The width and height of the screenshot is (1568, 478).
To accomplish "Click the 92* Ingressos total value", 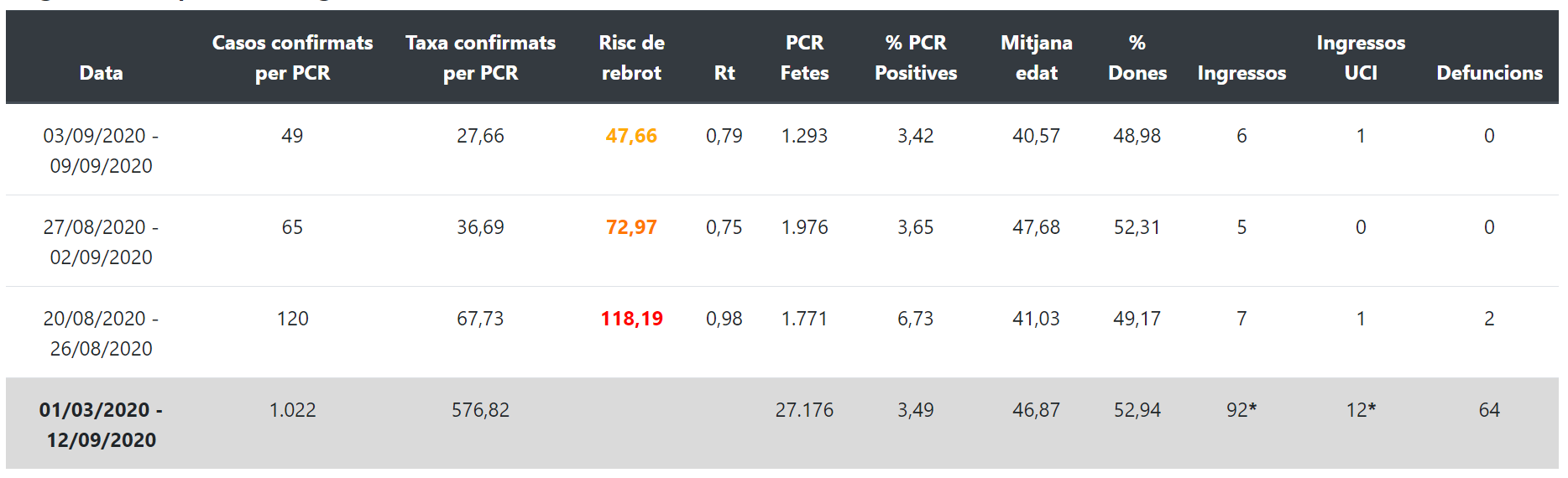I will (1241, 410).
